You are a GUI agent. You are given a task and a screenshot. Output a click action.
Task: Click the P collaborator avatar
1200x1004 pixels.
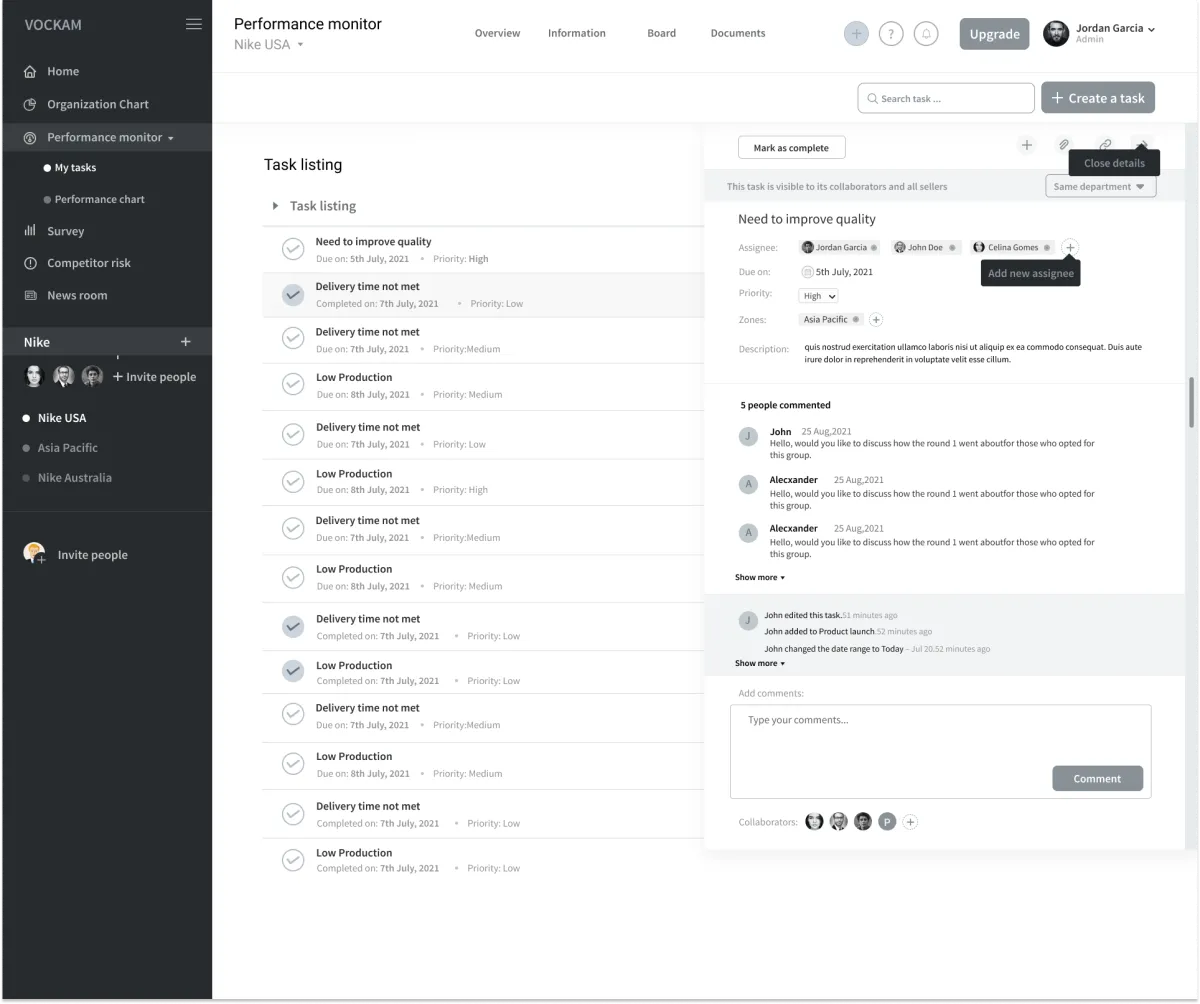click(887, 822)
